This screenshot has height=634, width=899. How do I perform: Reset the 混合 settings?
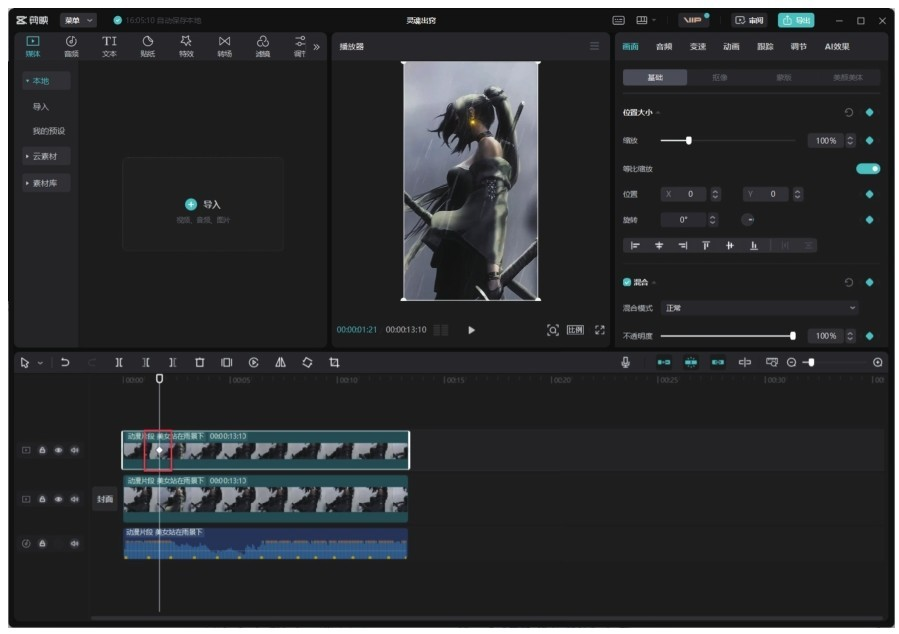click(849, 282)
